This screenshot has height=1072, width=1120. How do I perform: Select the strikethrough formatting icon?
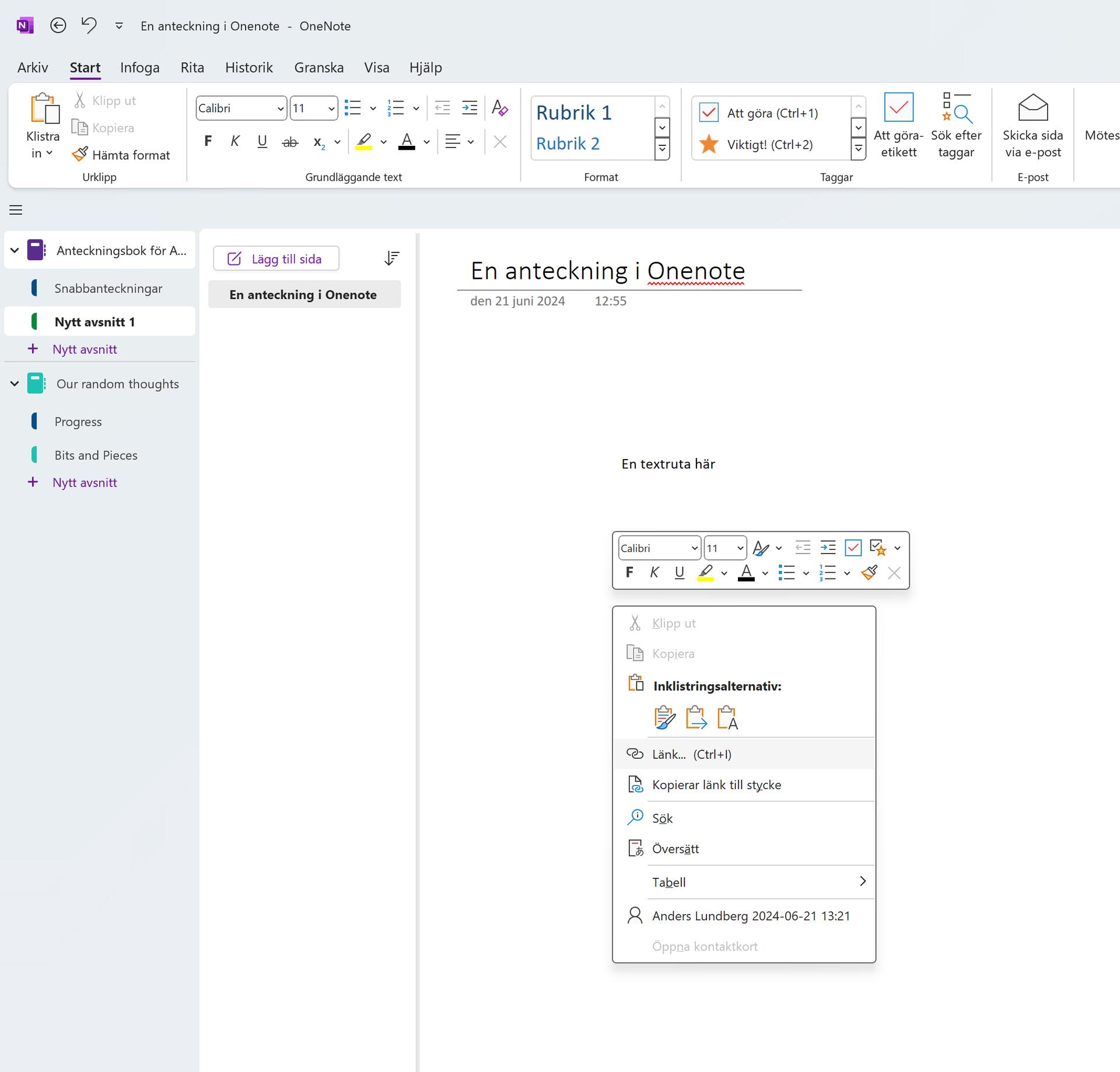pos(290,141)
